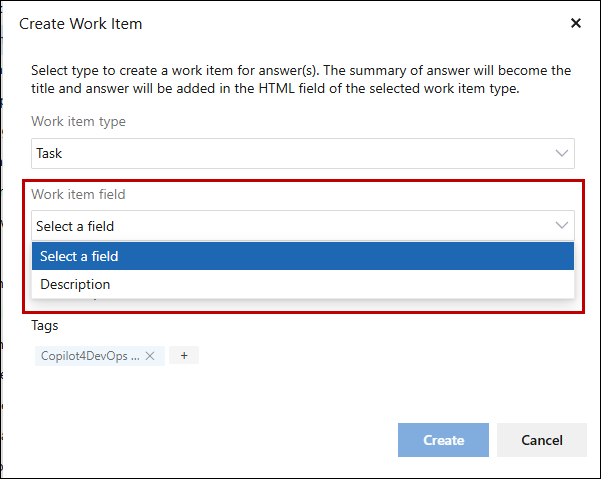Image resolution: width=601 pixels, height=479 pixels.
Task: Click the instruction paragraph about selecting a type
Action: tap(300, 79)
